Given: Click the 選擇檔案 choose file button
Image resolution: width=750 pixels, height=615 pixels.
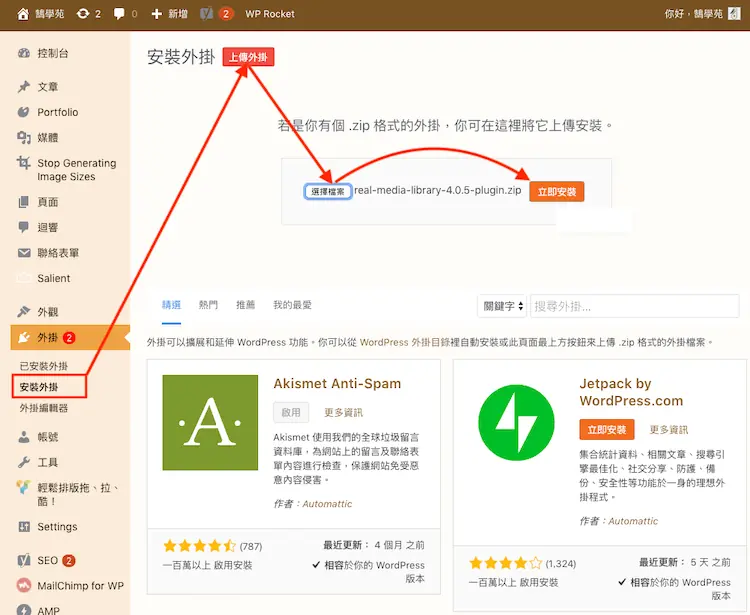Looking at the screenshot, I should coord(328,191).
